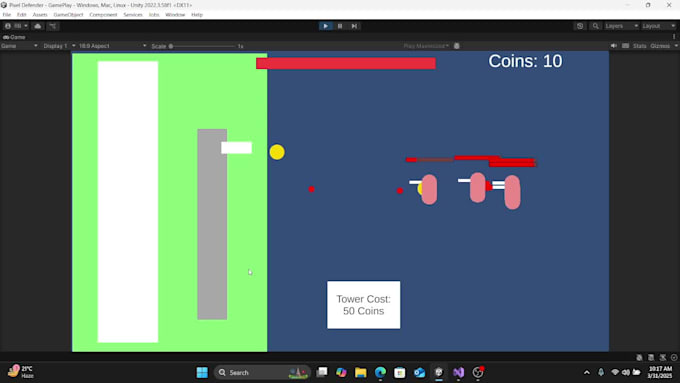Image resolution: width=680 pixels, height=383 pixels.
Task: Open Copilot from the taskbar
Action: (x=341, y=372)
